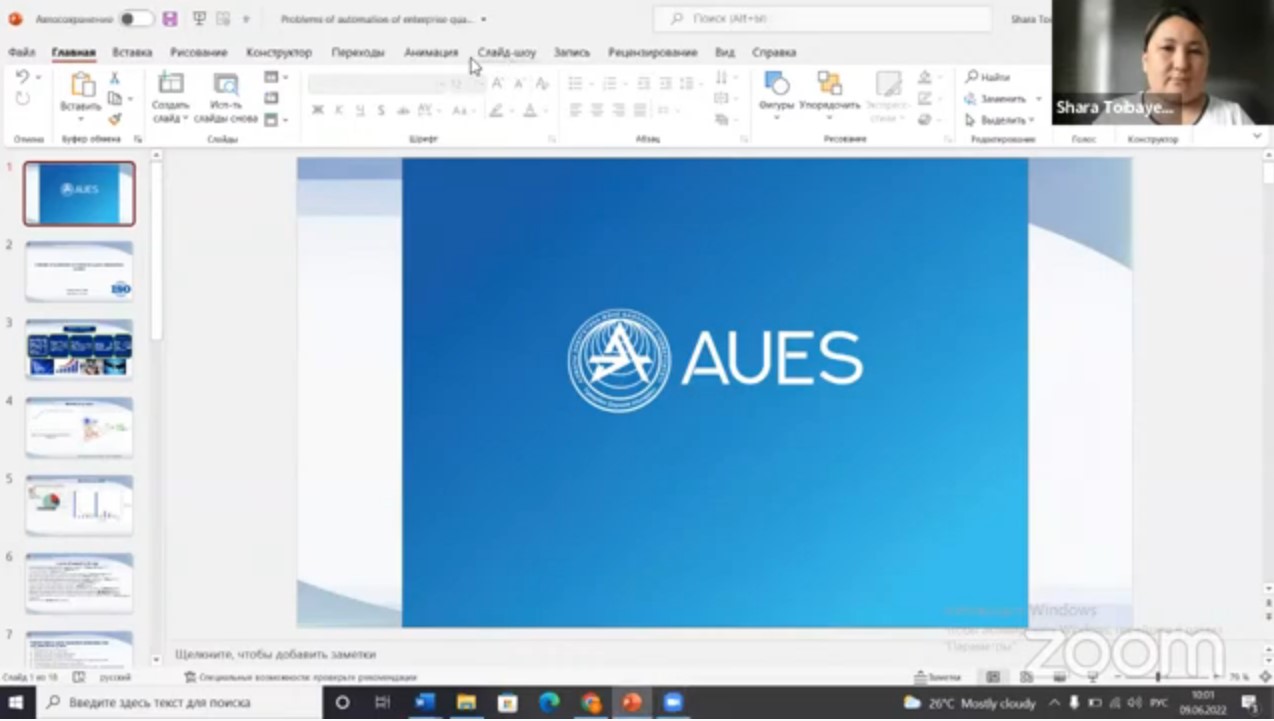The height and width of the screenshot is (721, 1274).
Task: Click the Redo icon below Undo
Action: 22,99
